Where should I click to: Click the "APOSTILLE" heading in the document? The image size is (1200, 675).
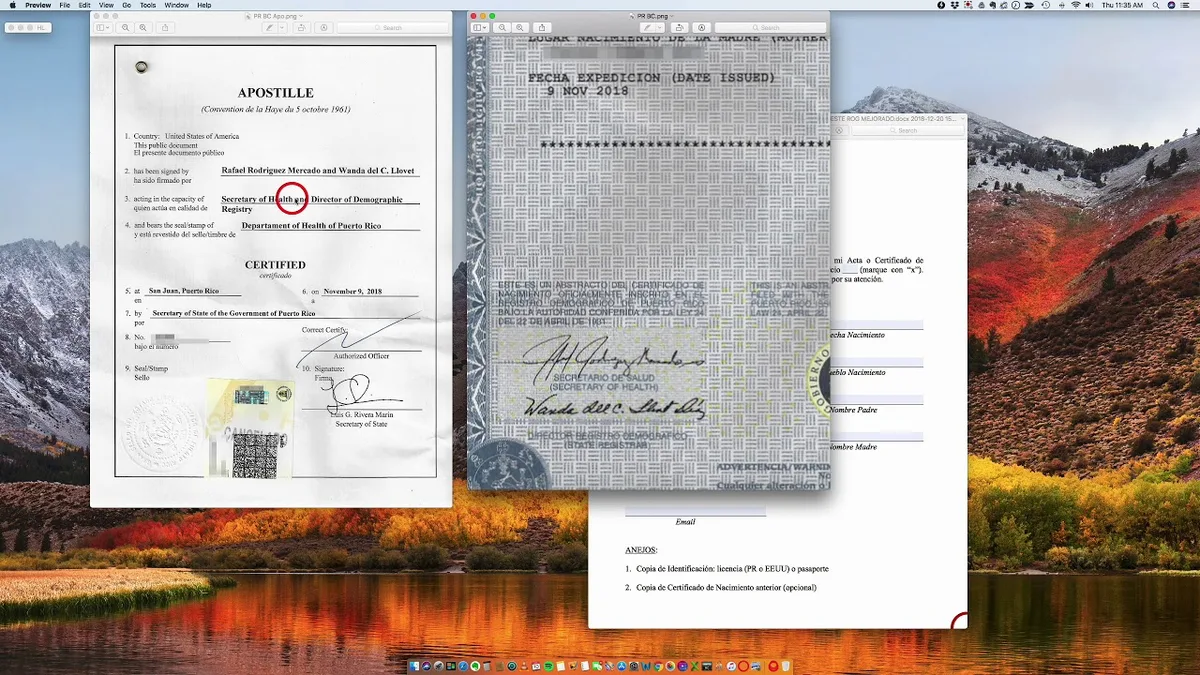click(275, 92)
